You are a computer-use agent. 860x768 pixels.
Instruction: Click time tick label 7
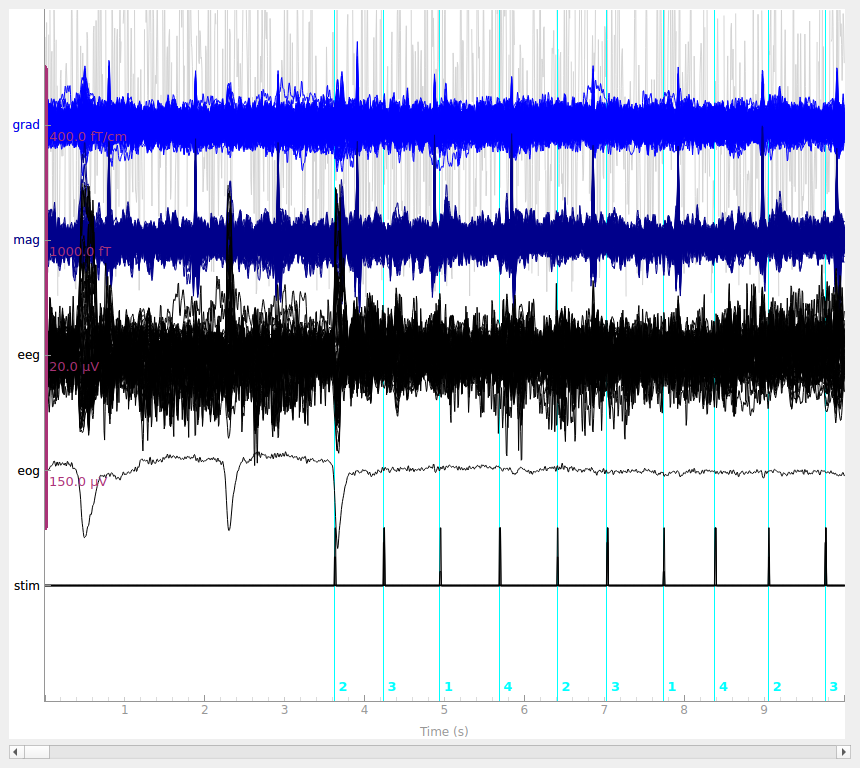coord(604,710)
